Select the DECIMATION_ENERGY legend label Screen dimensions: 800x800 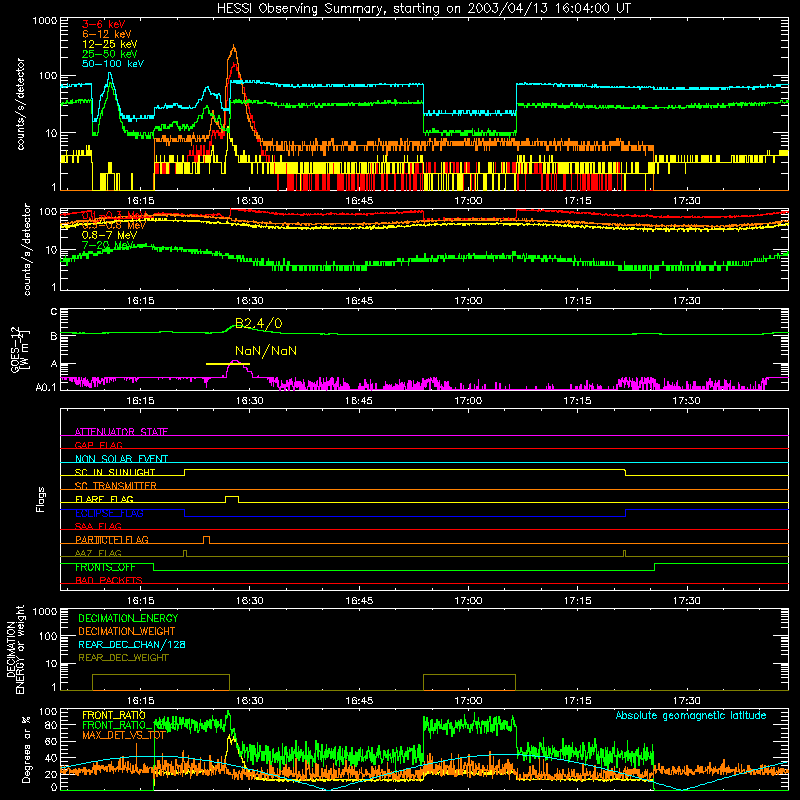click(x=128, y=618)
